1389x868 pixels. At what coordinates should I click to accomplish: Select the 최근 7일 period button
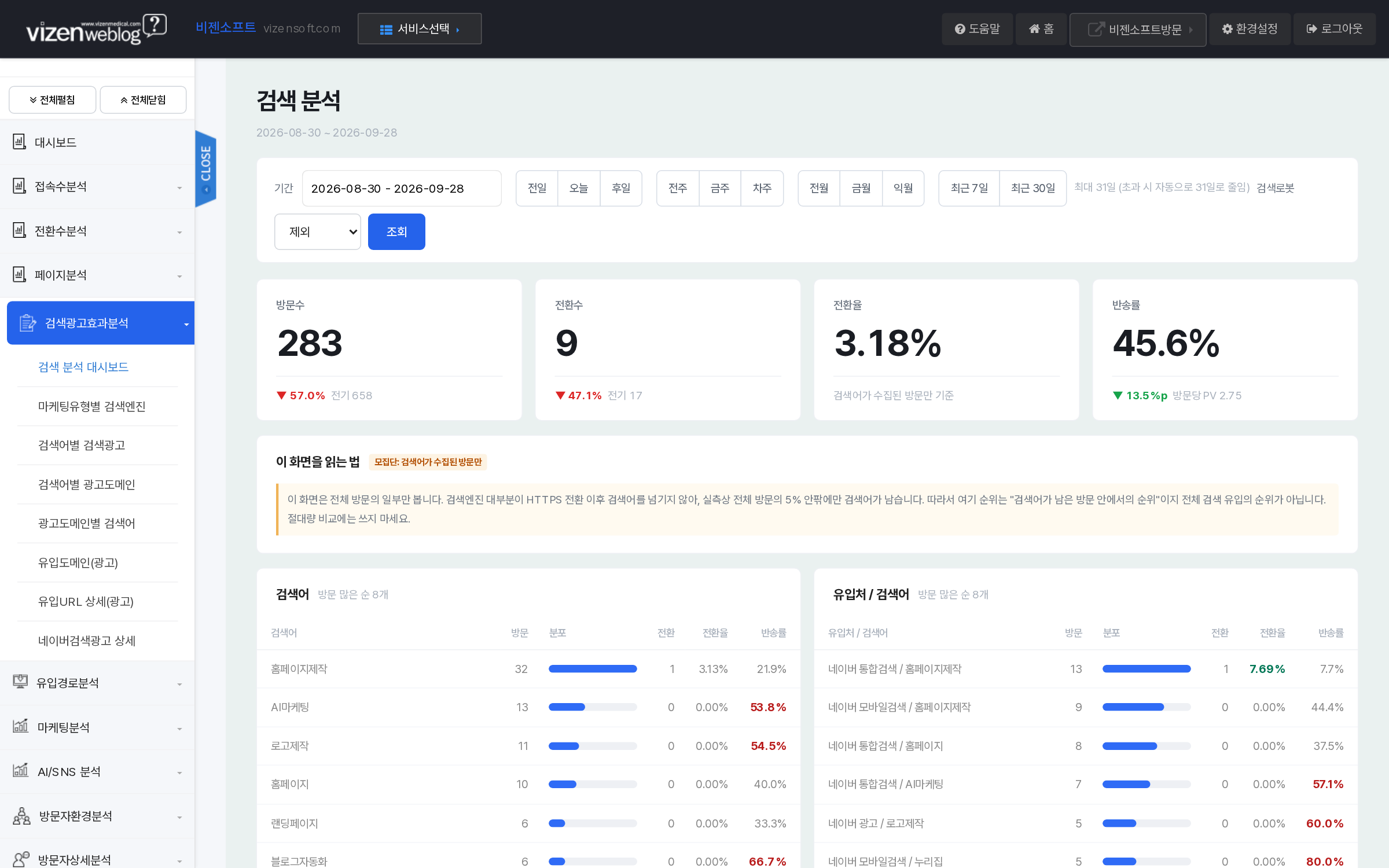pos(969,188)
